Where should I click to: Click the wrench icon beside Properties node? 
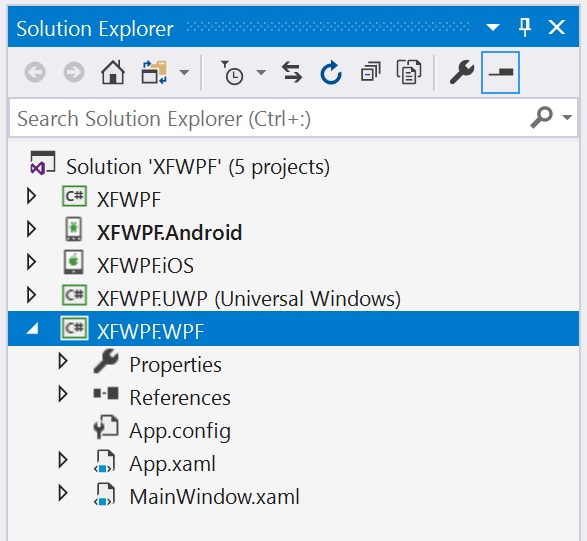(x=106, y=361)
